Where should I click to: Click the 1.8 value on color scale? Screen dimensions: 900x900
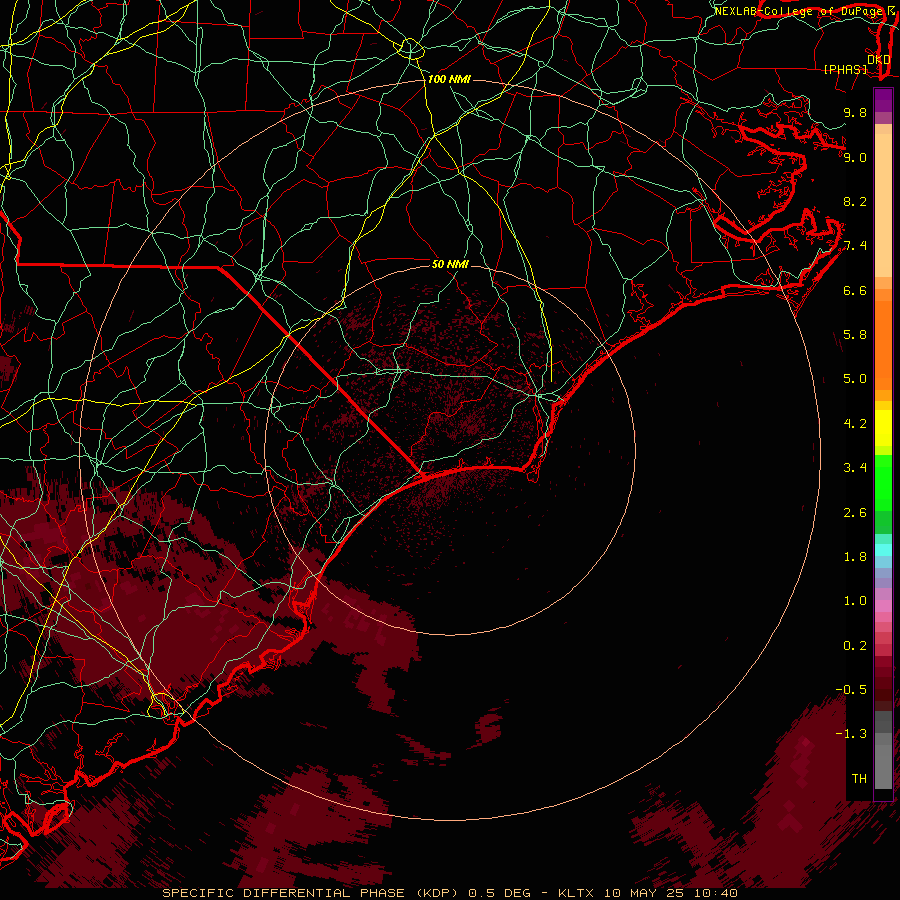tap(855, 557)
